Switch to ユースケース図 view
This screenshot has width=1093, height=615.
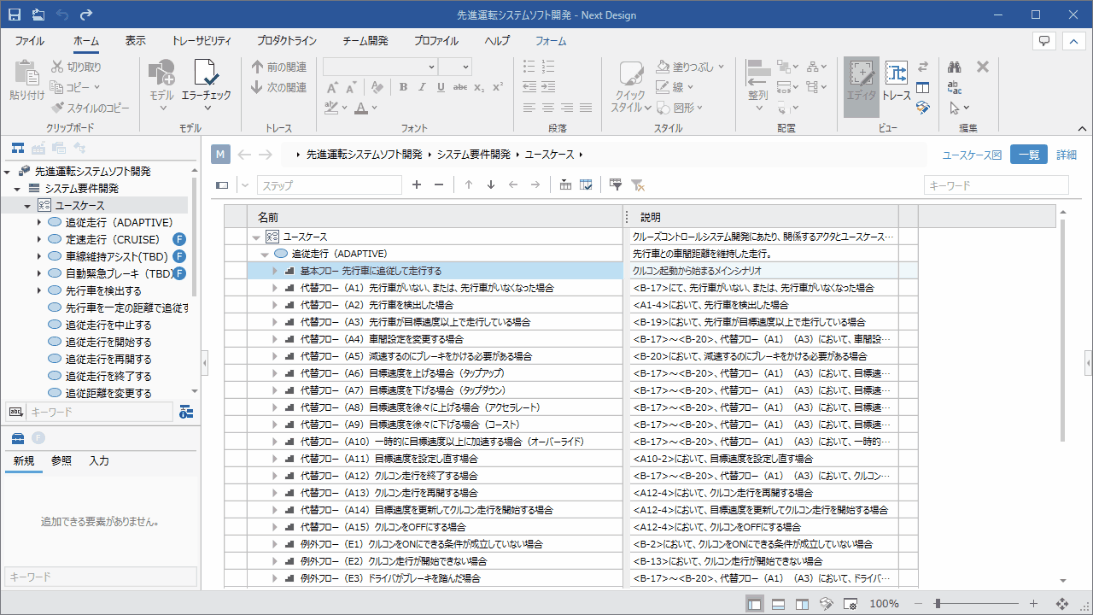click(972, 155)
